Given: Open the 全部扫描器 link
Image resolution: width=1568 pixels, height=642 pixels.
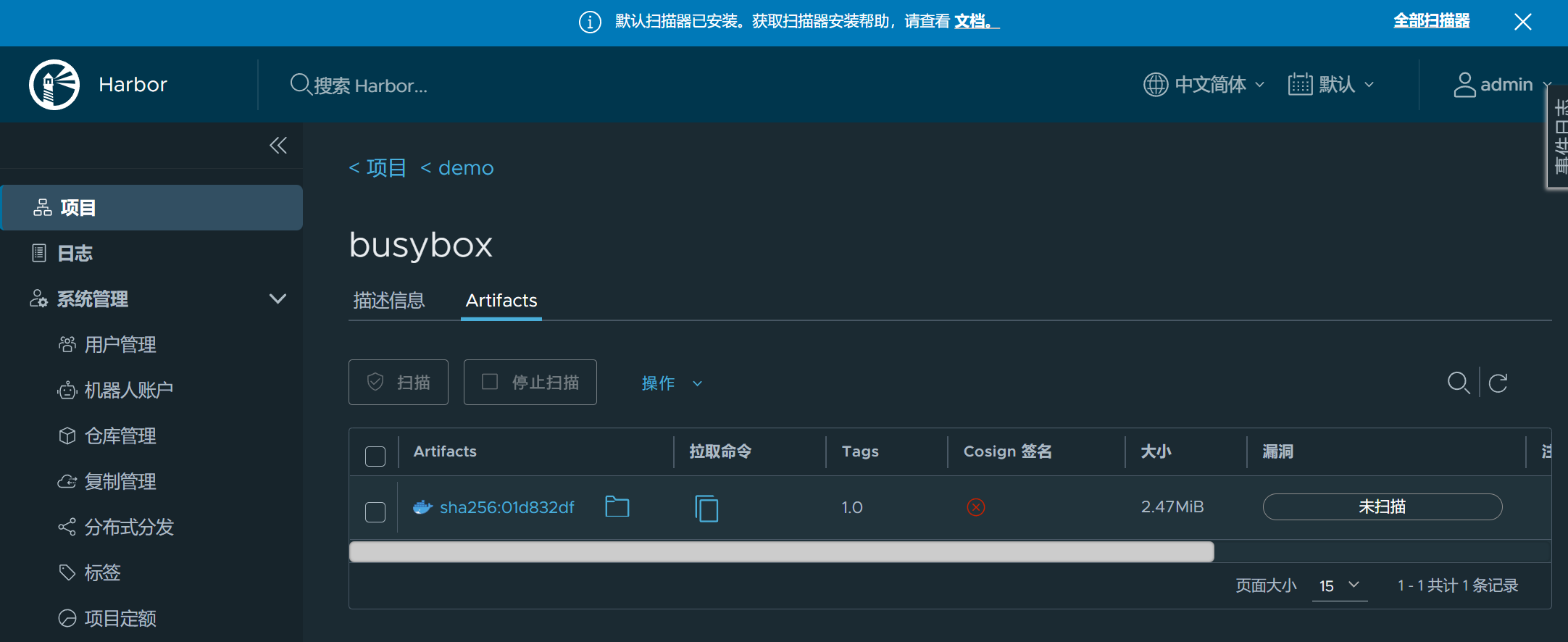Looking at the screenshot, I should (1432, 21).
